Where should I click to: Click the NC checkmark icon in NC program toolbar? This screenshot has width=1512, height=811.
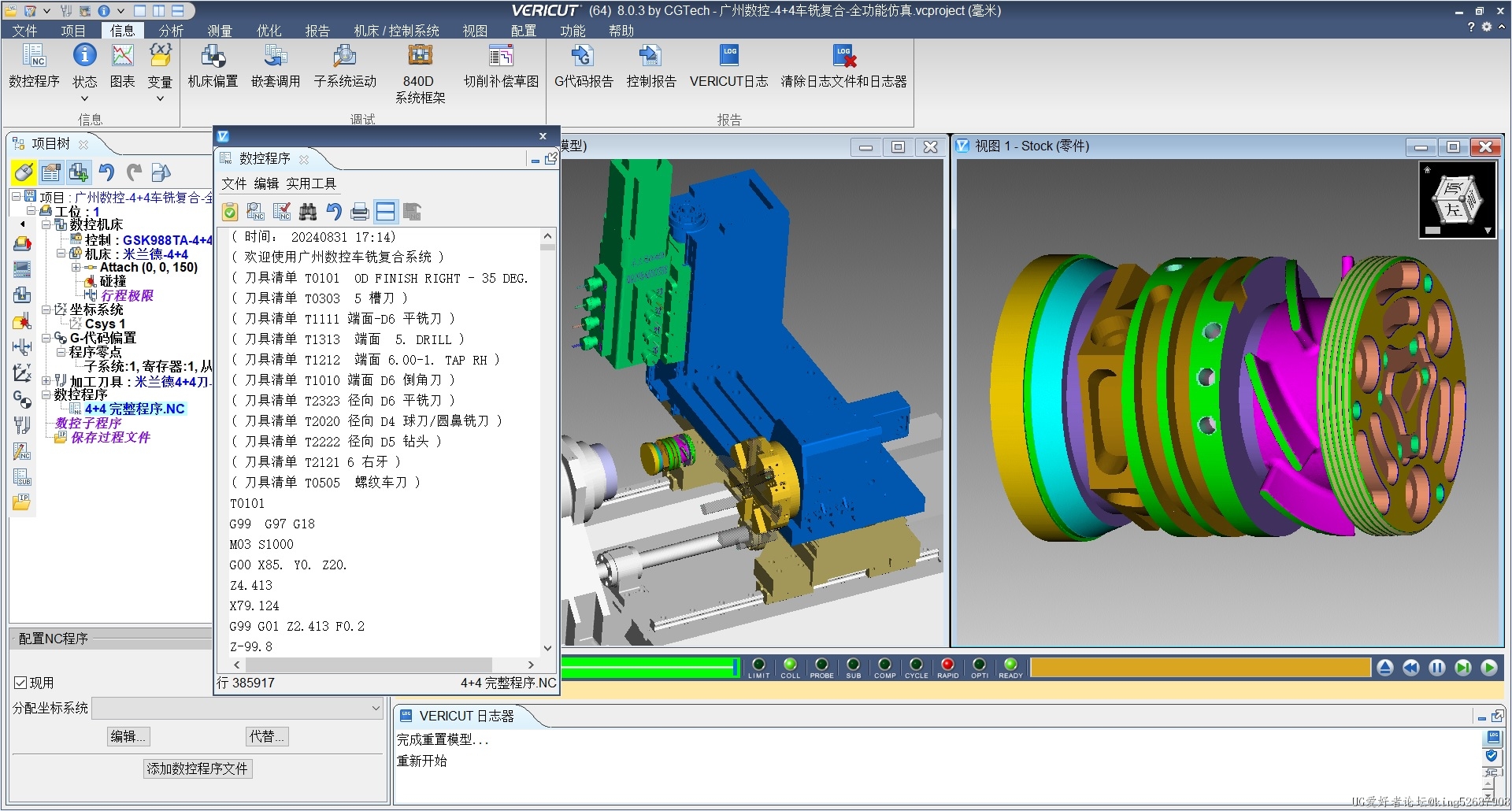click(281, 212)
